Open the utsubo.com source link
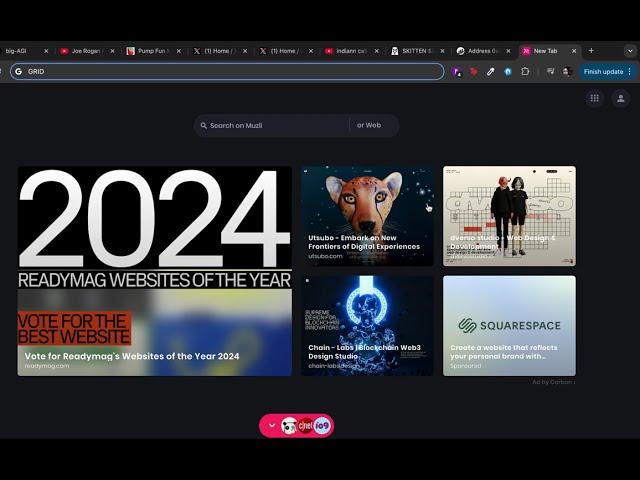 point(325,256)
